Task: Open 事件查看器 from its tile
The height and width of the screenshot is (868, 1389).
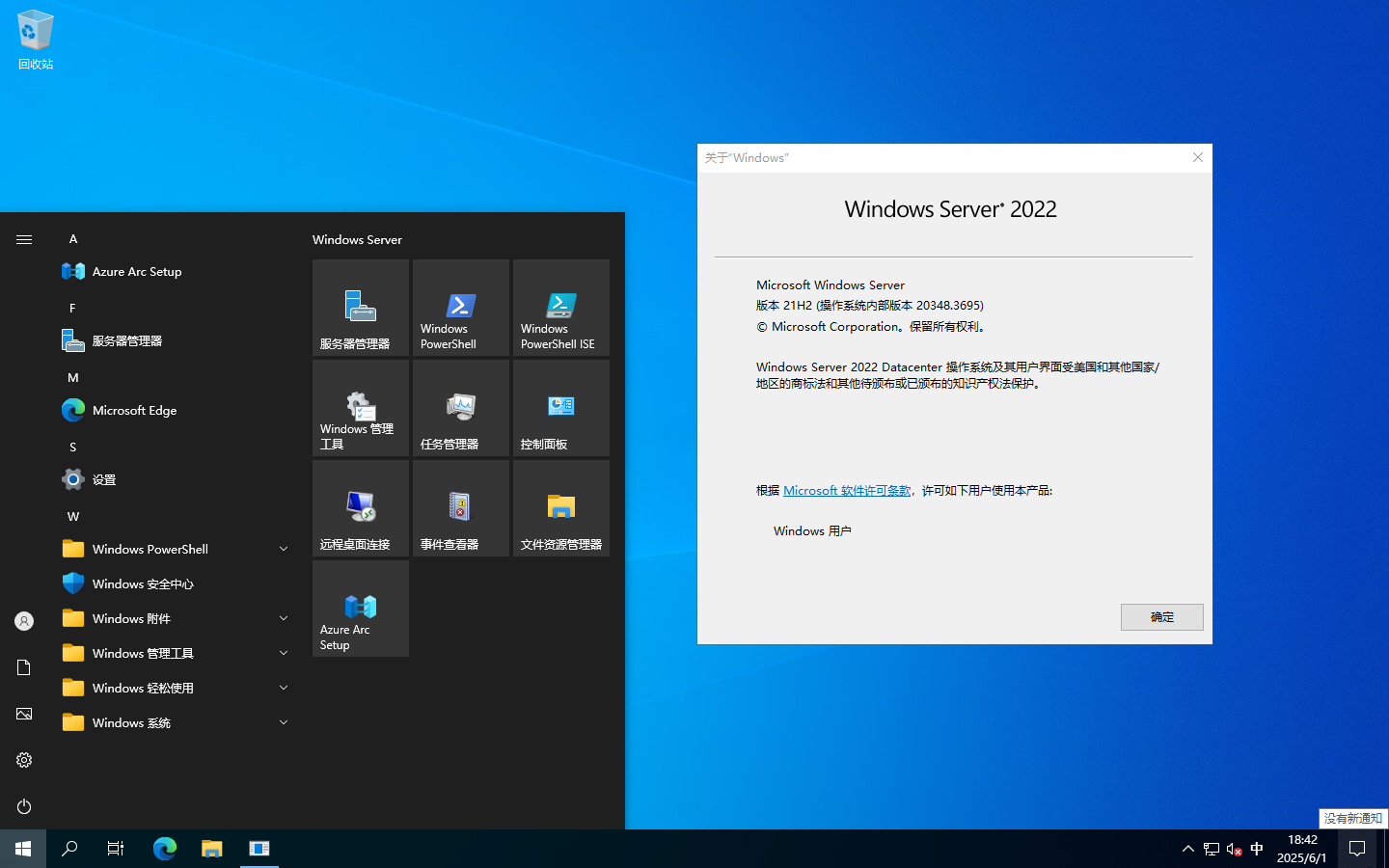Action: click(x=460, y=508)
